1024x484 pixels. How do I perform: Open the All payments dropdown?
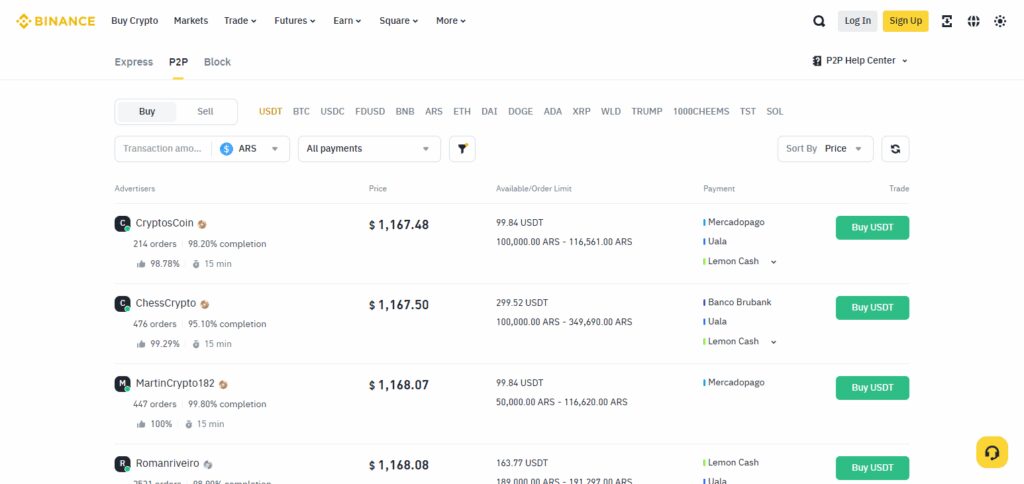click(x=370, y=149)
